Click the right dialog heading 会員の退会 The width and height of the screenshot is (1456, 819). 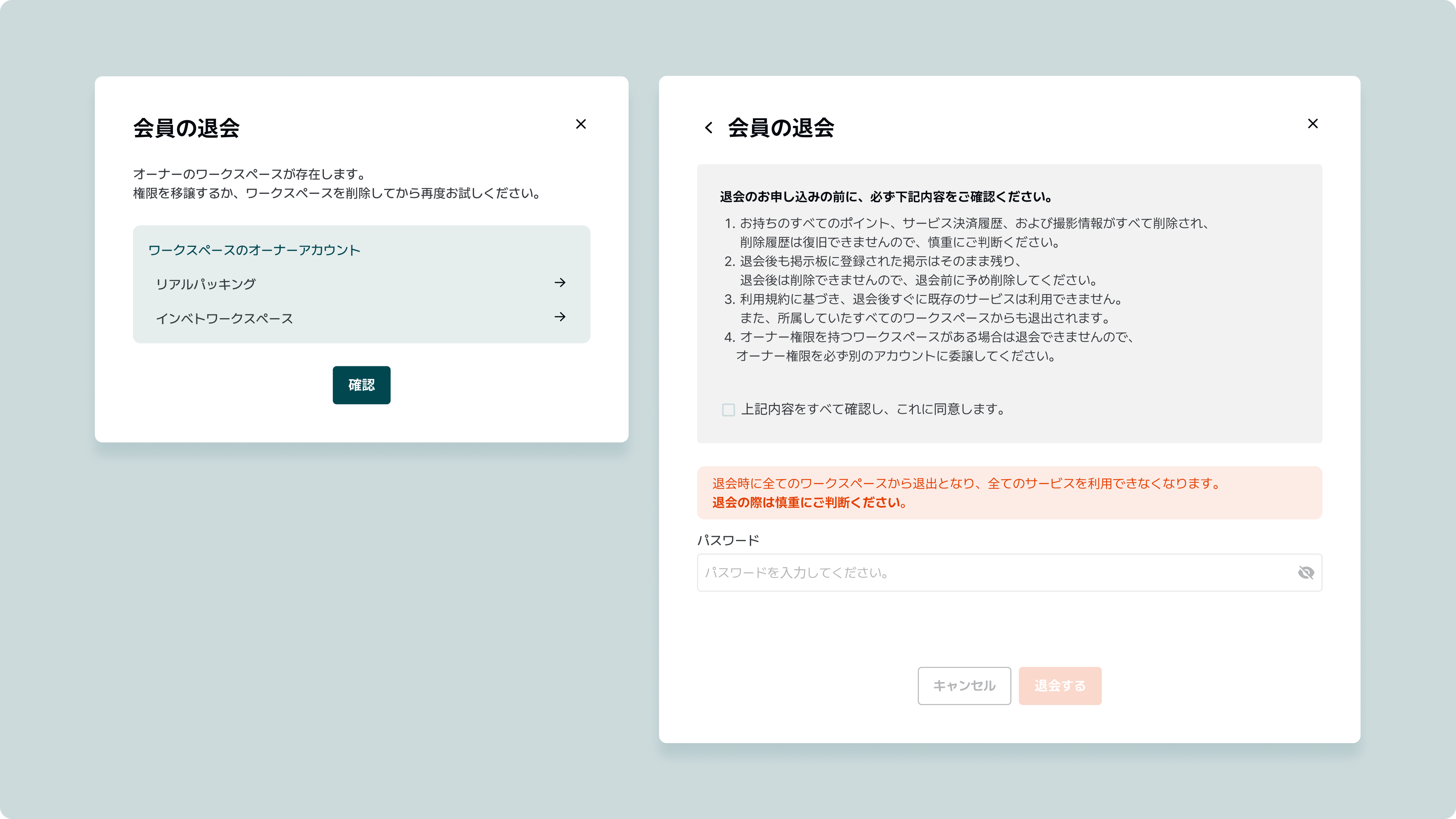pyautogui.click(x=781, y=128)
